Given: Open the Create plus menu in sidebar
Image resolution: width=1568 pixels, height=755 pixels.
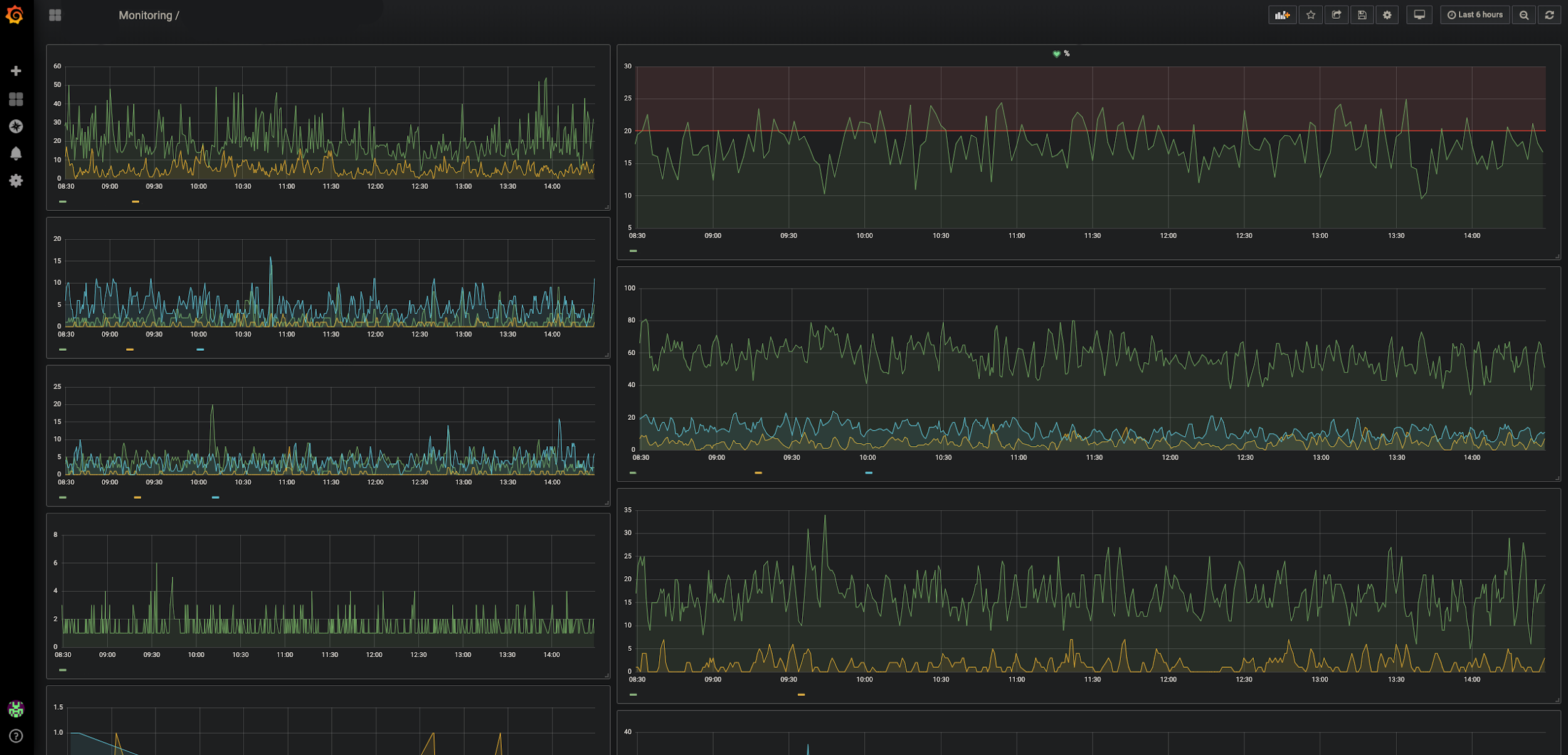Looking at the screenshot, I should click(16, 71).
